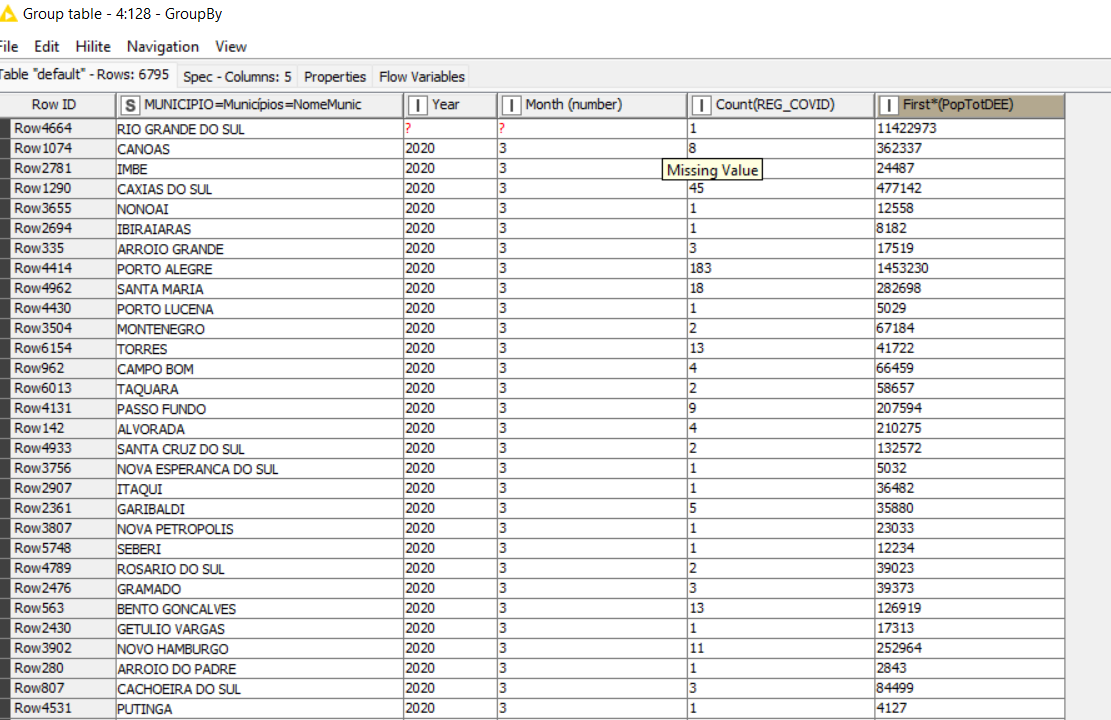Click population value 362337 for CANOAS
Viewport: 1111px width, 720px height.
969,148
